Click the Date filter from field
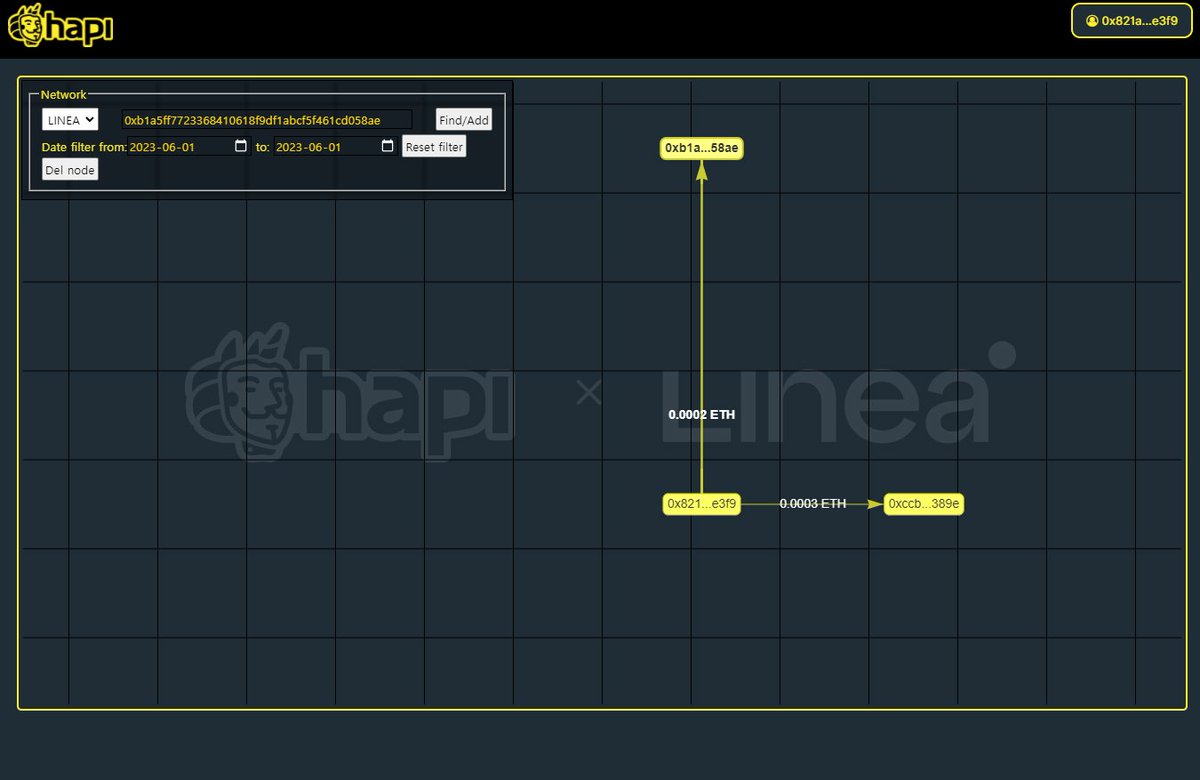Viewport: 1200px width, 780px height. pos(189,146)
